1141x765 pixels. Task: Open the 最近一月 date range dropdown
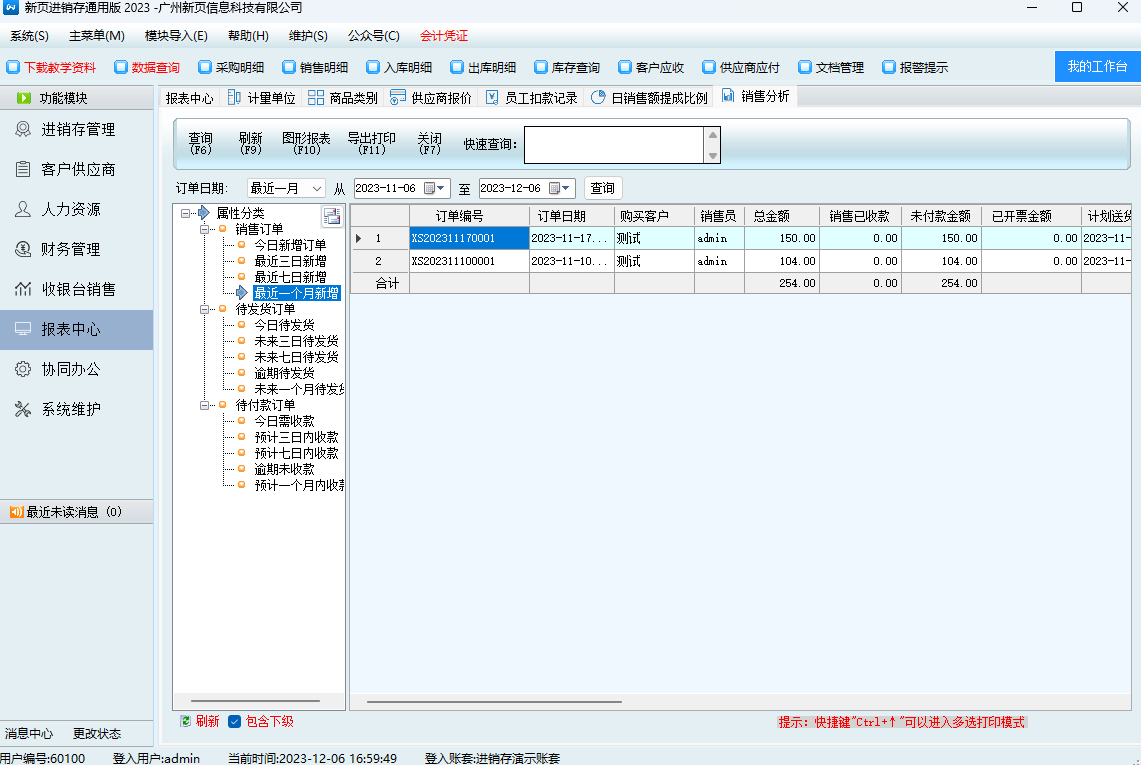[x=317, y=189]
